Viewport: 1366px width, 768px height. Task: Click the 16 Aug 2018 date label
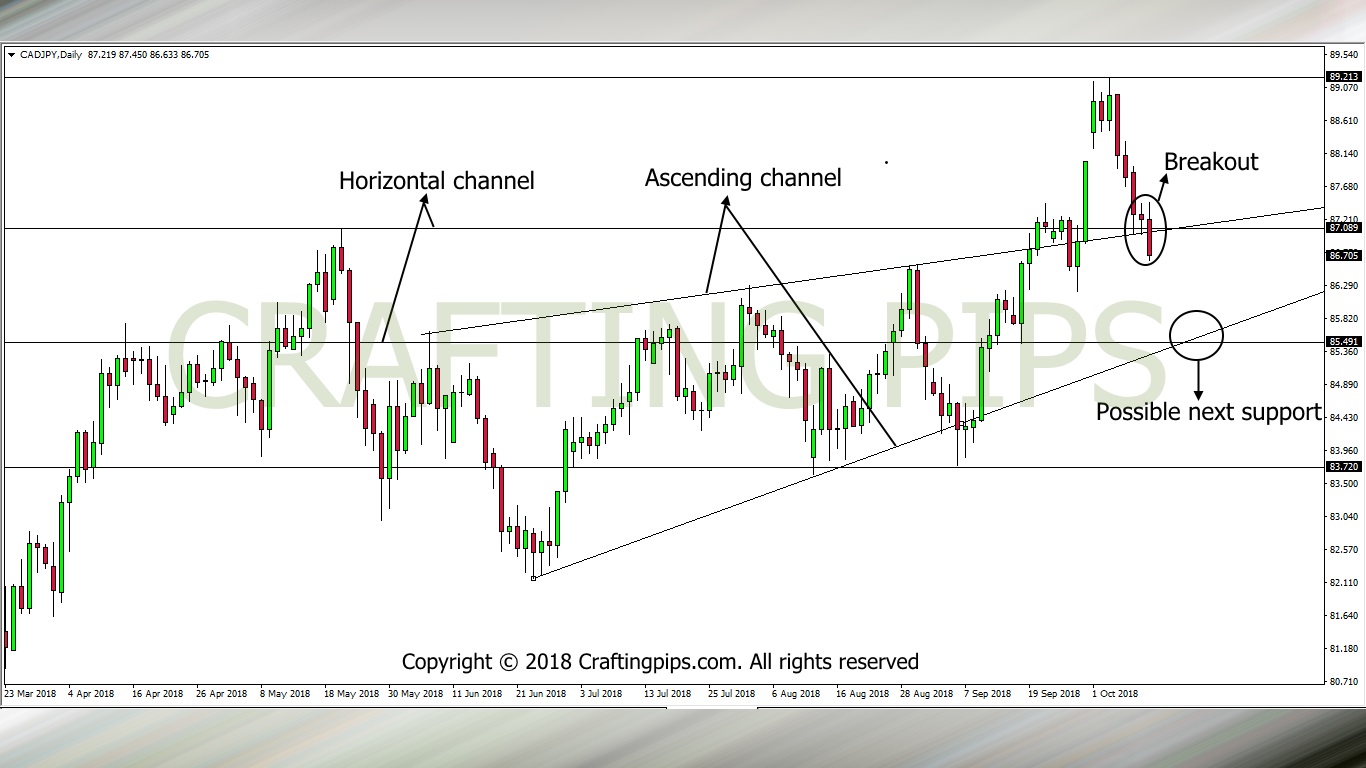(x=863, y=693)
